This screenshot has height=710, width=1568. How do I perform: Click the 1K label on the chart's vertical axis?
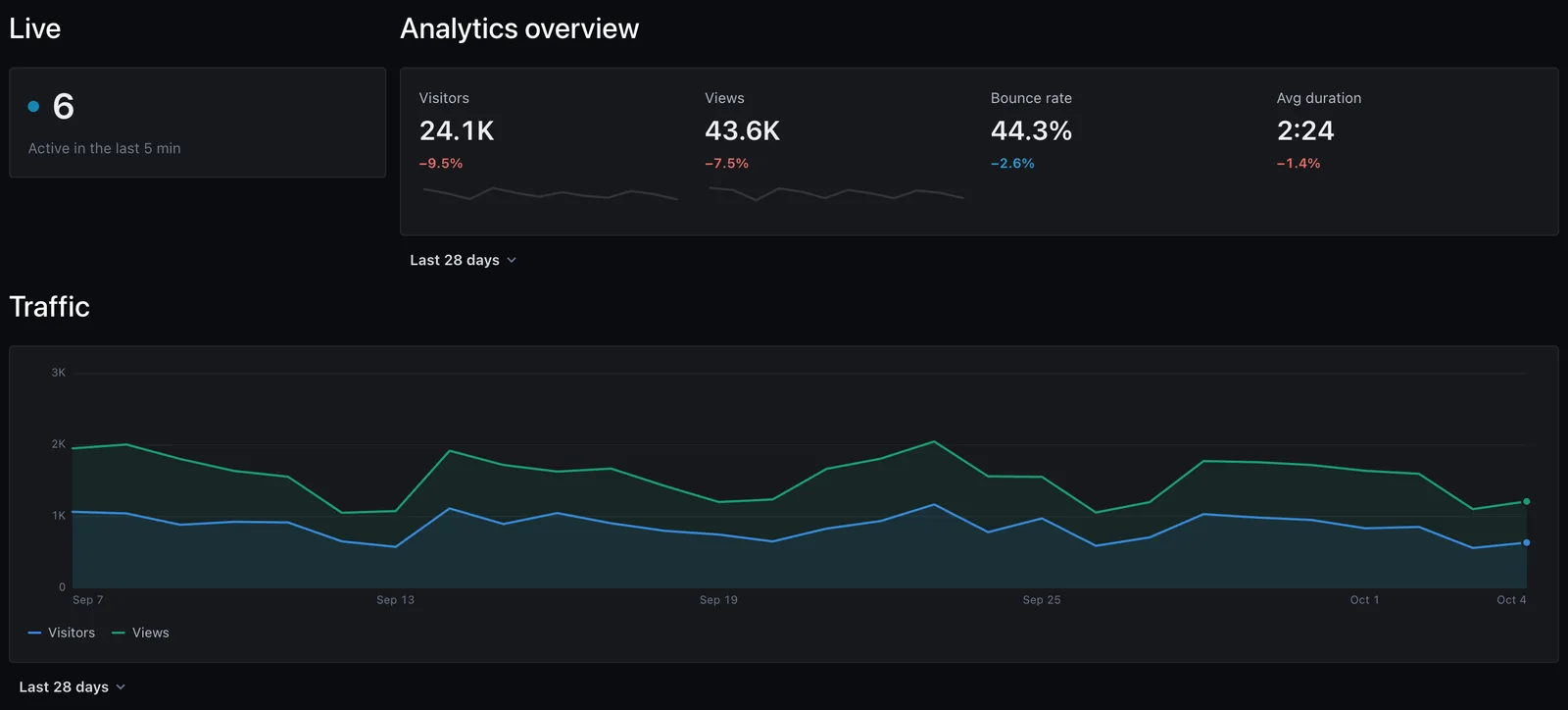pyautogui.click(x=59, y=516)
